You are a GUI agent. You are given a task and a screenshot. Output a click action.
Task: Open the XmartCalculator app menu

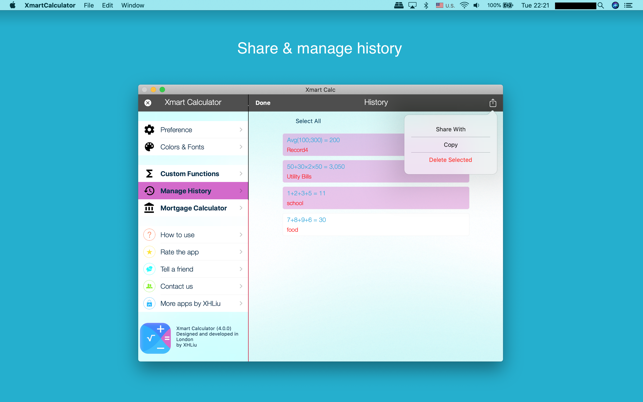(50, 5)
